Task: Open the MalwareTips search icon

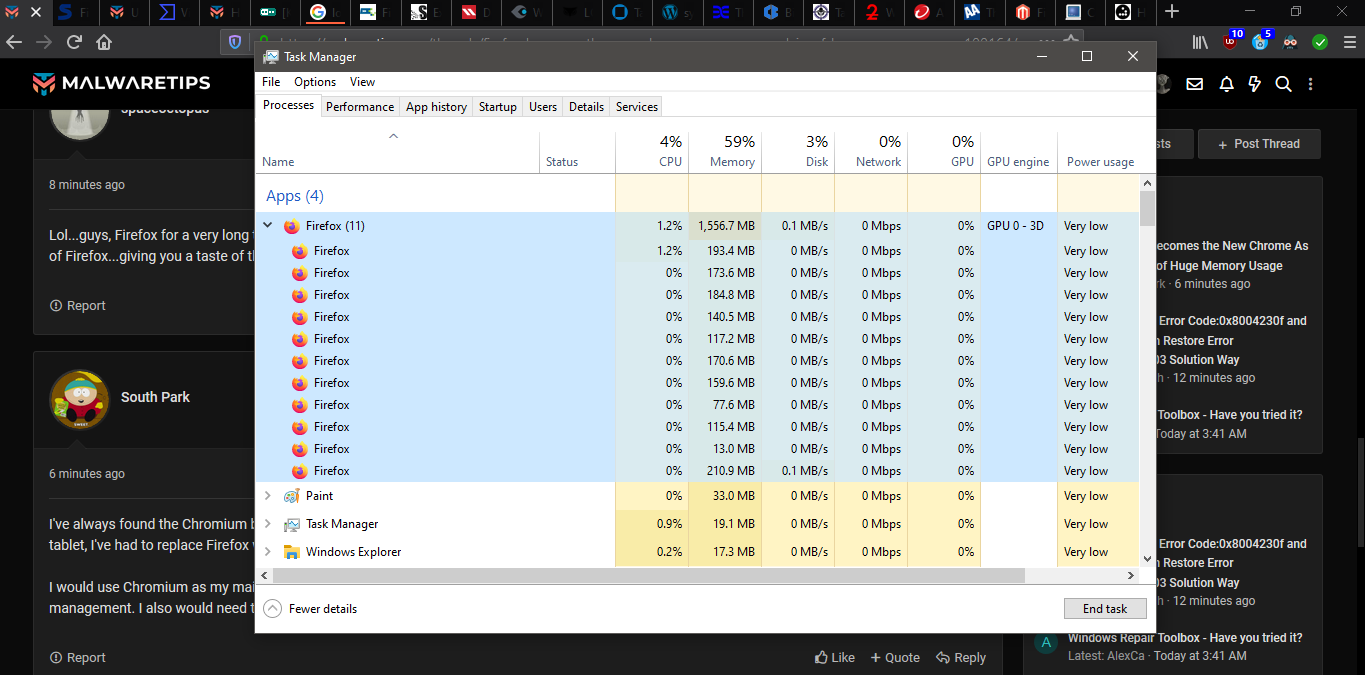Action: tap(1284, 84)
